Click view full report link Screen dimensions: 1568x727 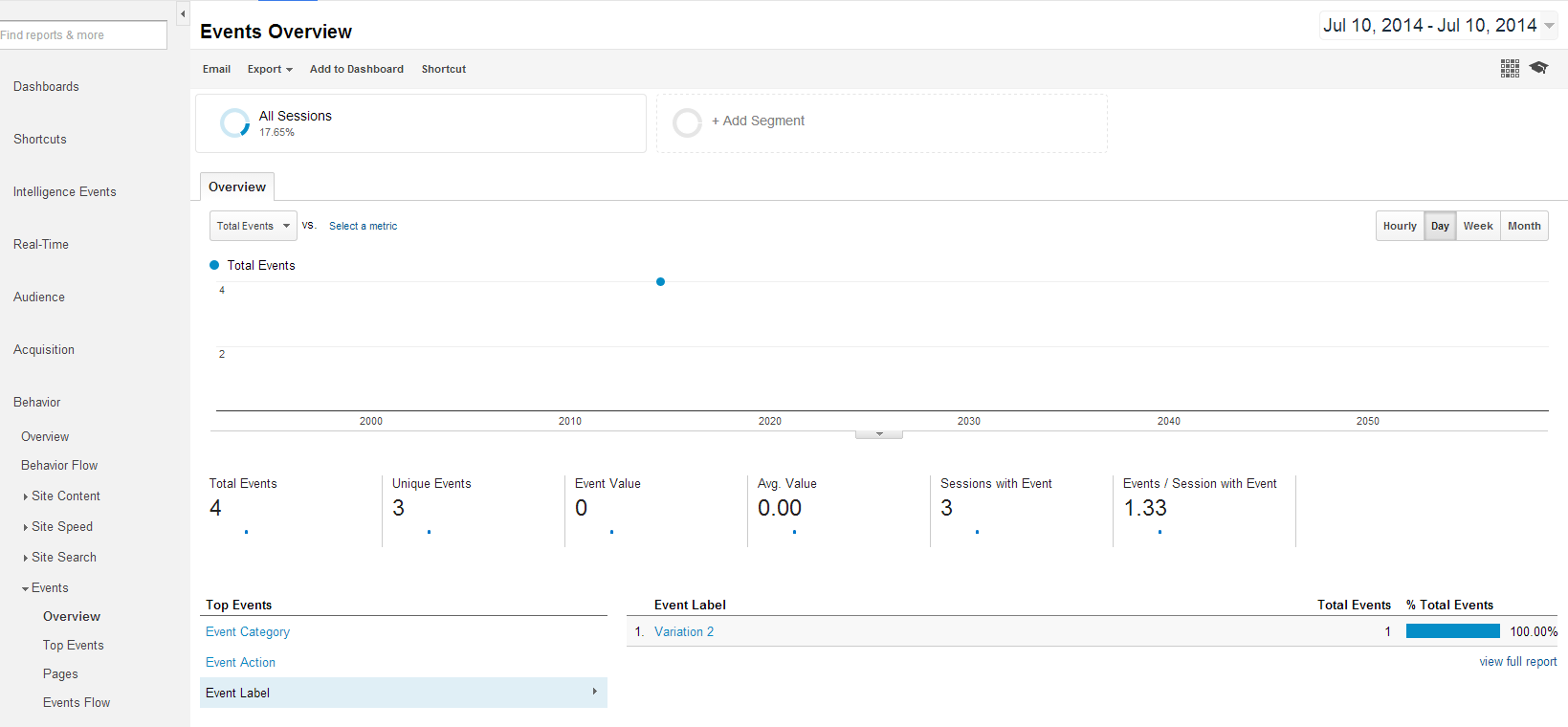[1518, 661]
